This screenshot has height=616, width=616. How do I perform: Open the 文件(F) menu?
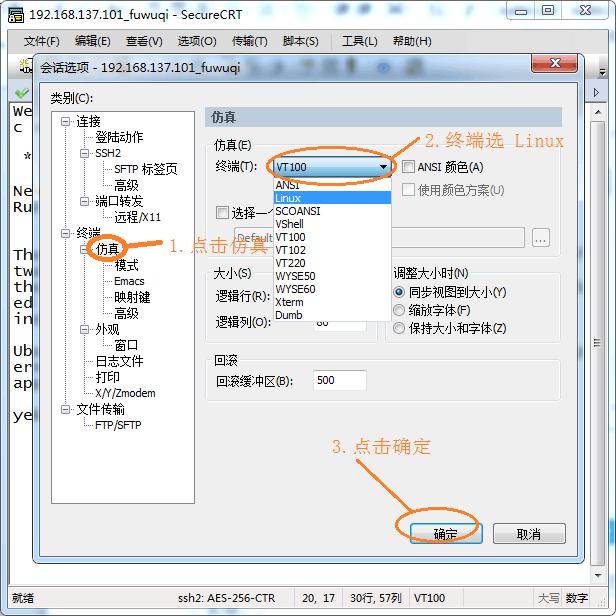click(42, 41)
